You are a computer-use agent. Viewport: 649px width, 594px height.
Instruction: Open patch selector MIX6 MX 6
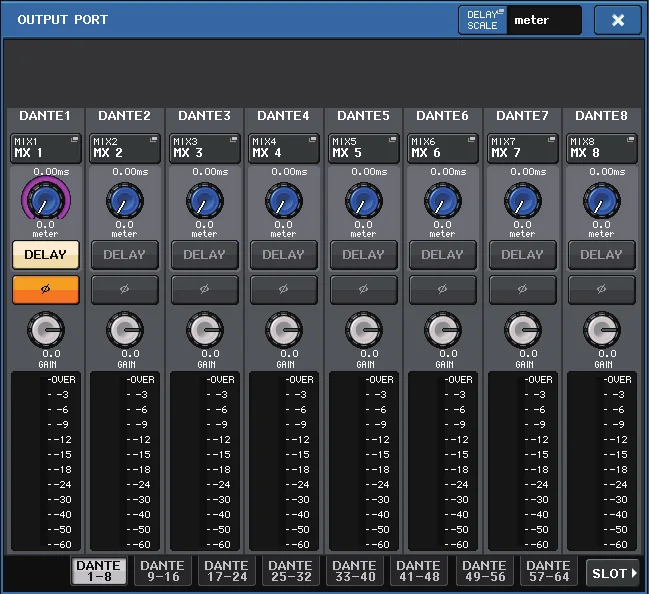(x=442, y=148)
